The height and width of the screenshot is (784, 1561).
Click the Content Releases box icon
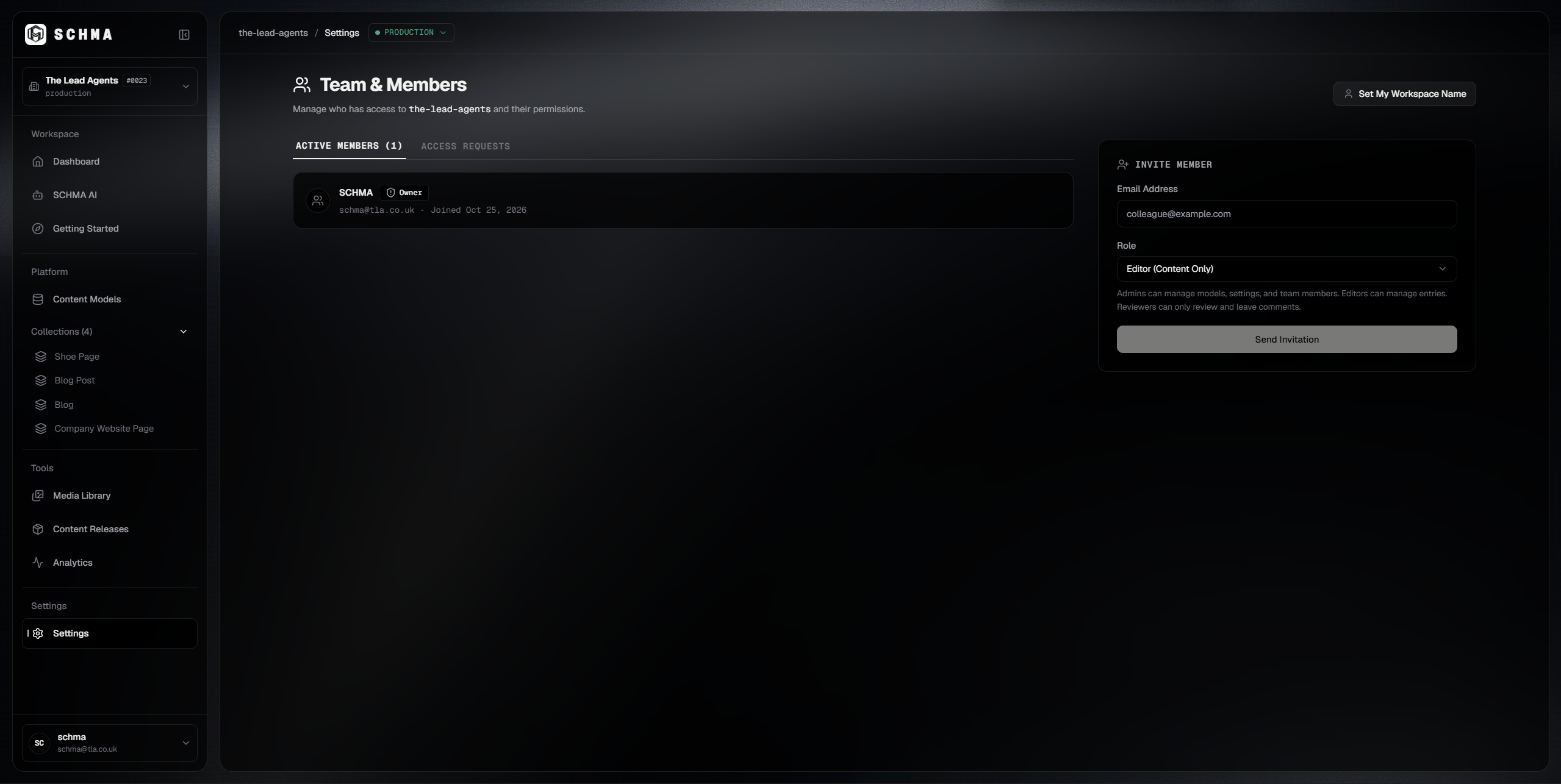point(38,529)
